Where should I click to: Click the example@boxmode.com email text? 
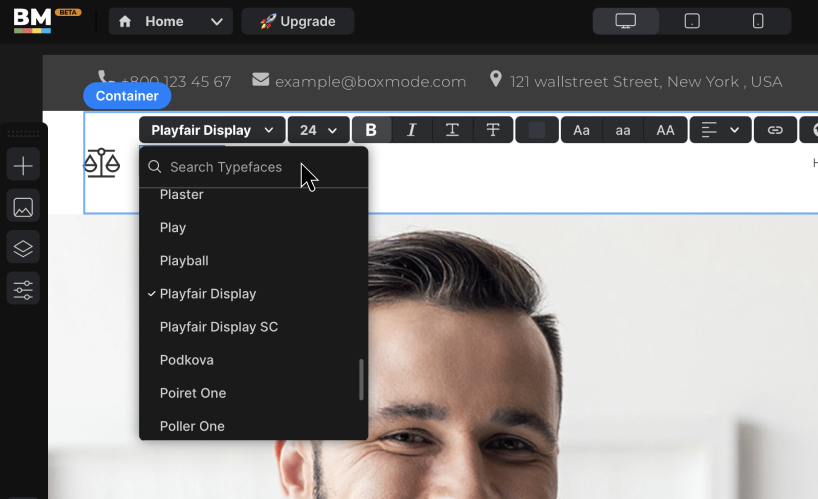pos(370,82)
